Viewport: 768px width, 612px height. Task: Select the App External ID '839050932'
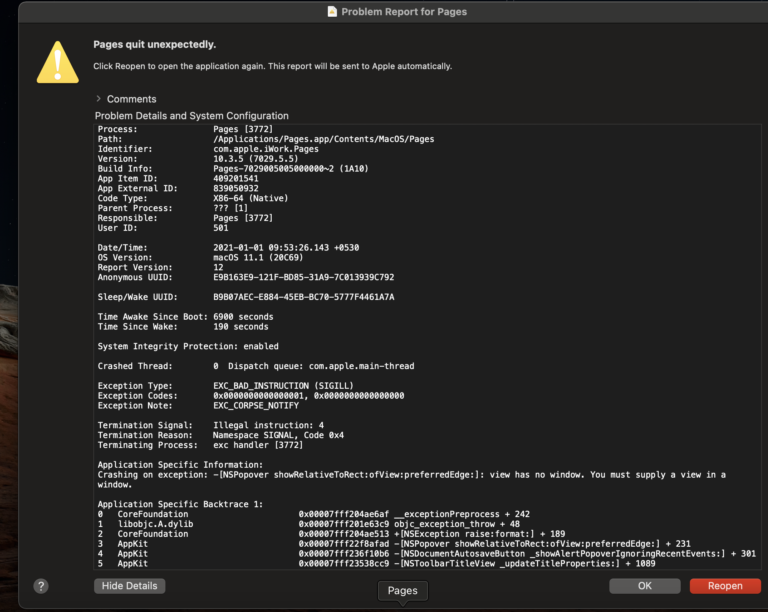coord(236,188)
